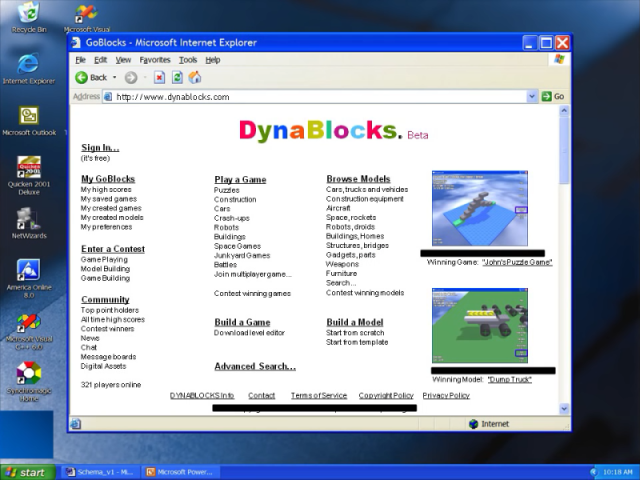Click the scrollbar down arrow on the page

pyautogui.click(x=564, y=408)
